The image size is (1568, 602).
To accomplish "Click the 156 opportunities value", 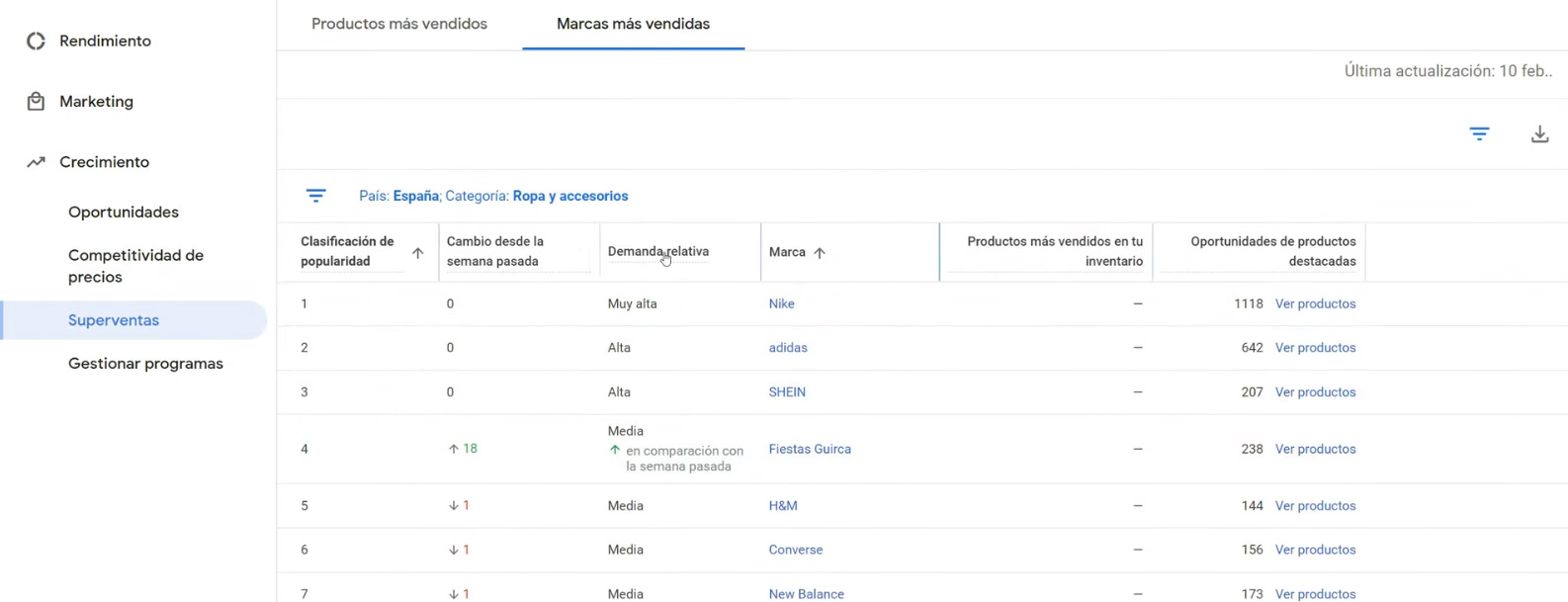I will [x=1252, y=550].
